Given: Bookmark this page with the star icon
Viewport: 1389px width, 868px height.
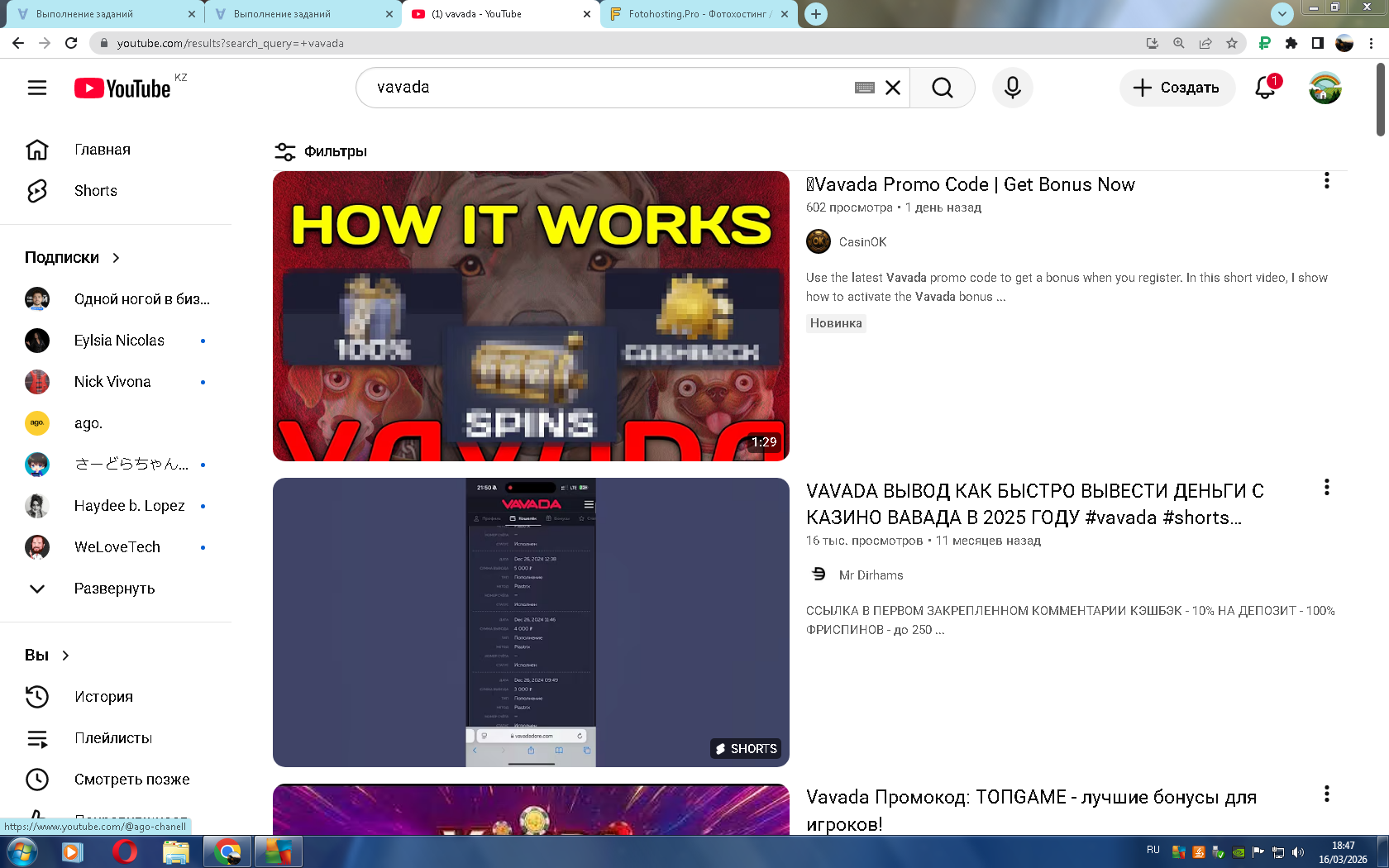Looking at the screenshot, I should pyautogui.click(x=1232, y=43).
